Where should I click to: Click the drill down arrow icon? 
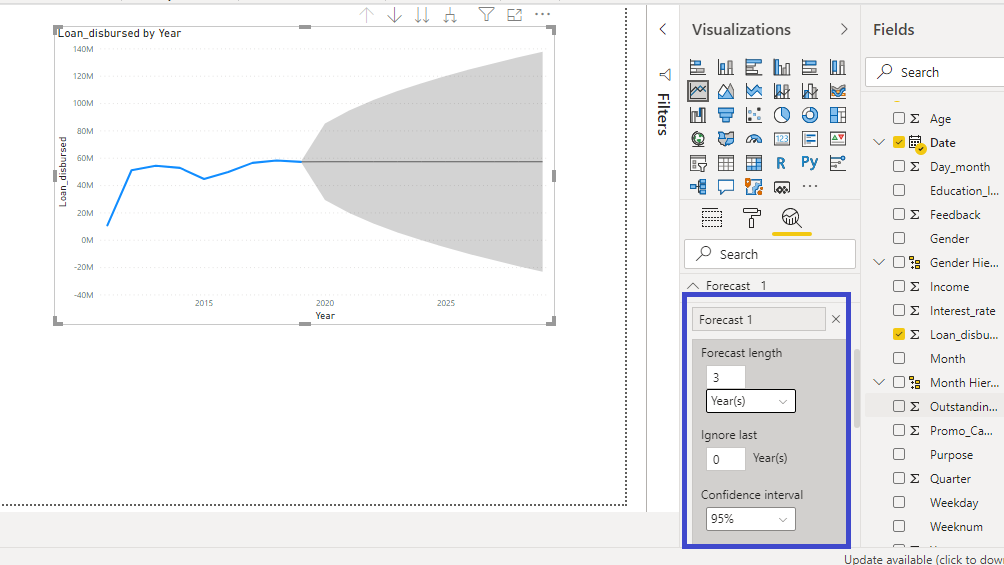pyautogui.click(x=394, y=15)
